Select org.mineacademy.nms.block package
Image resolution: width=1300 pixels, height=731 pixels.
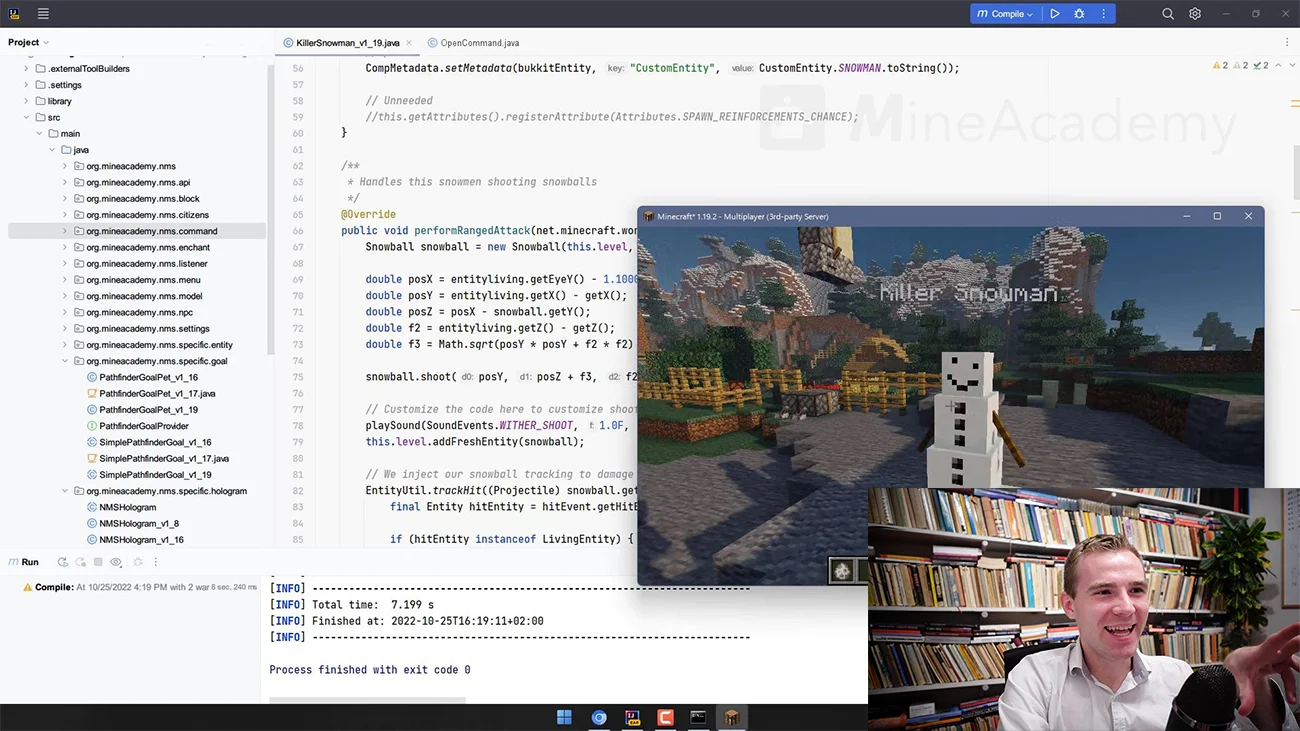(137, 198)
